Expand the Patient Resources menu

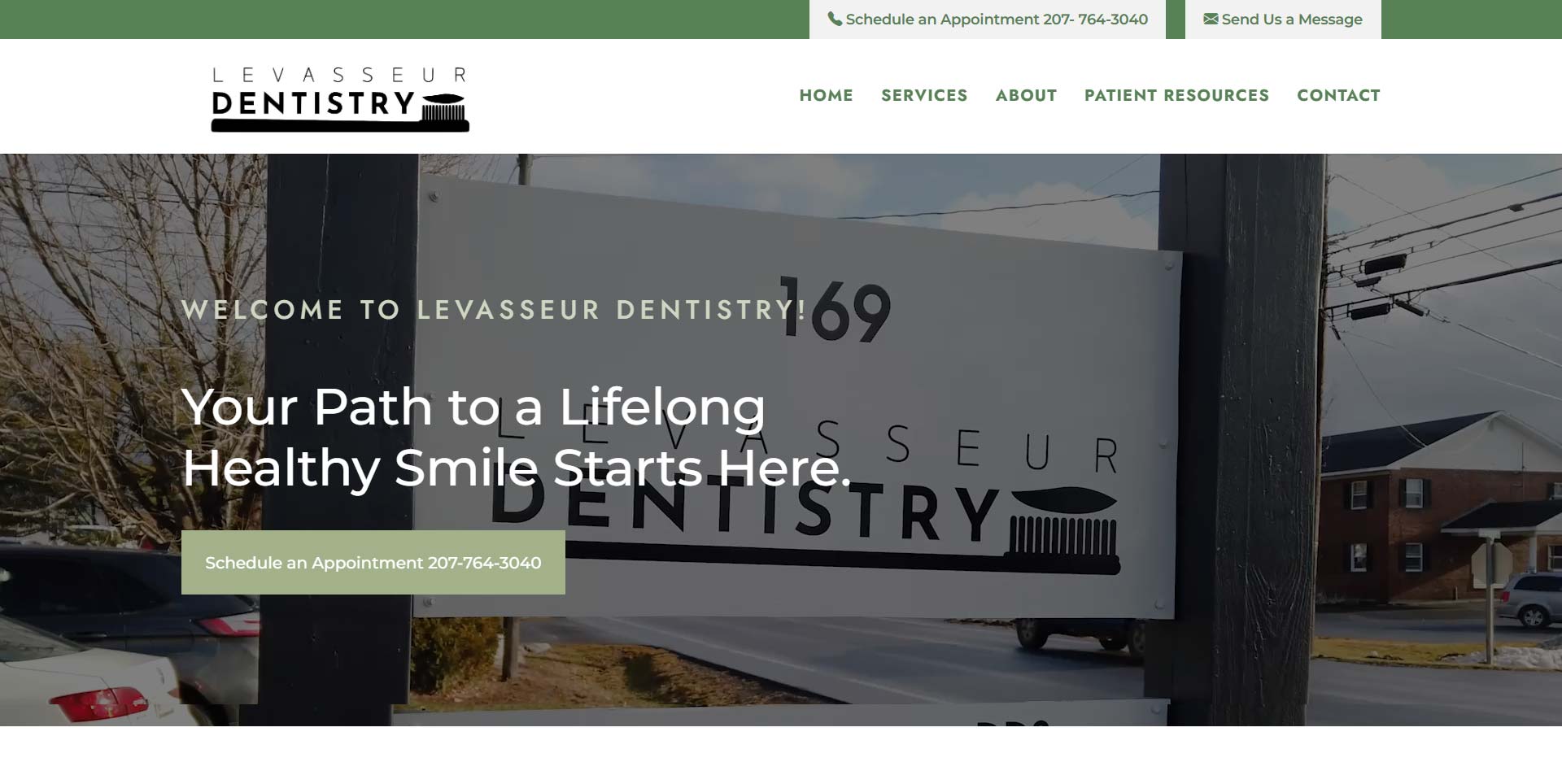(x=1176, y=95)
